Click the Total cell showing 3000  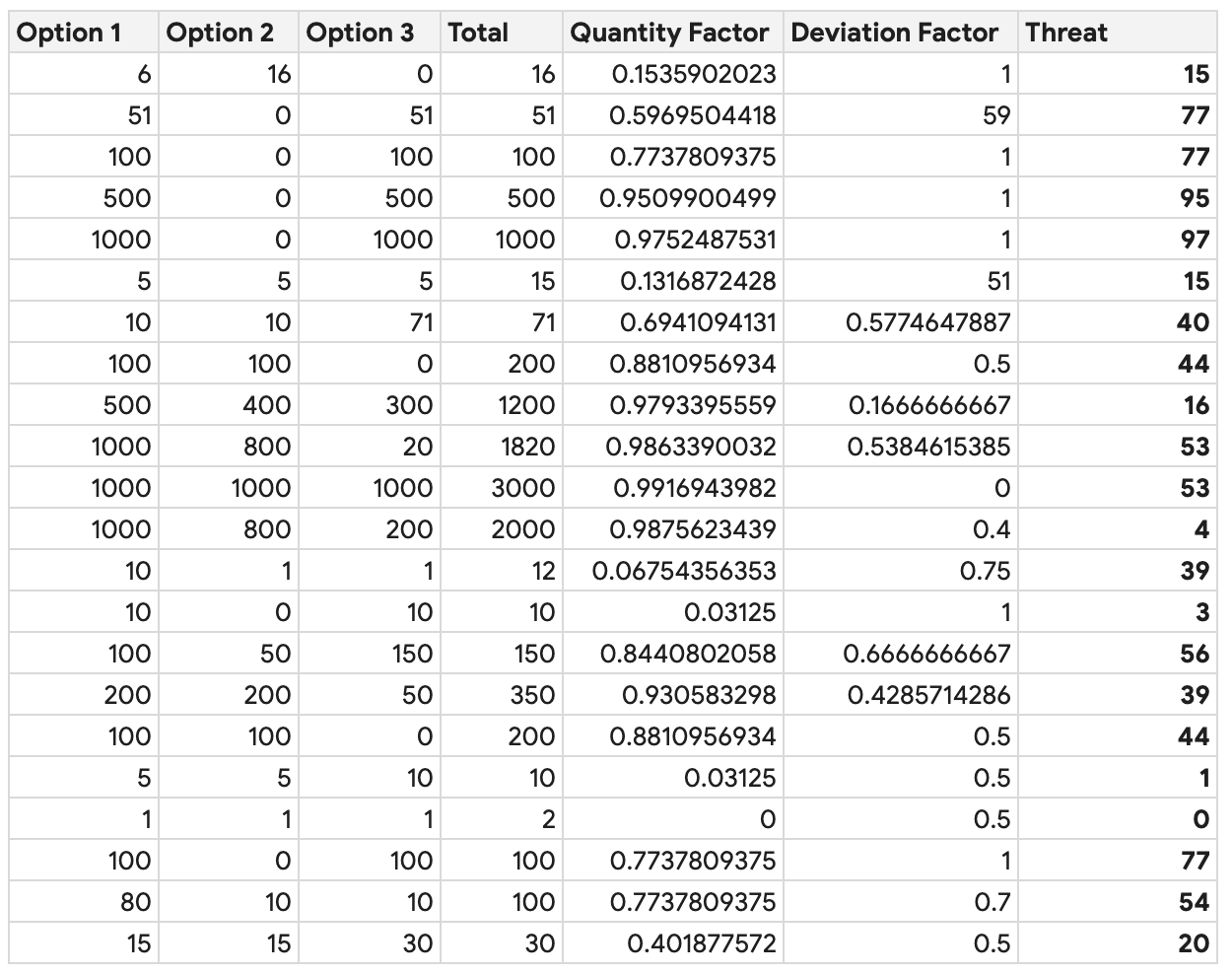click(x=523, y=488)
